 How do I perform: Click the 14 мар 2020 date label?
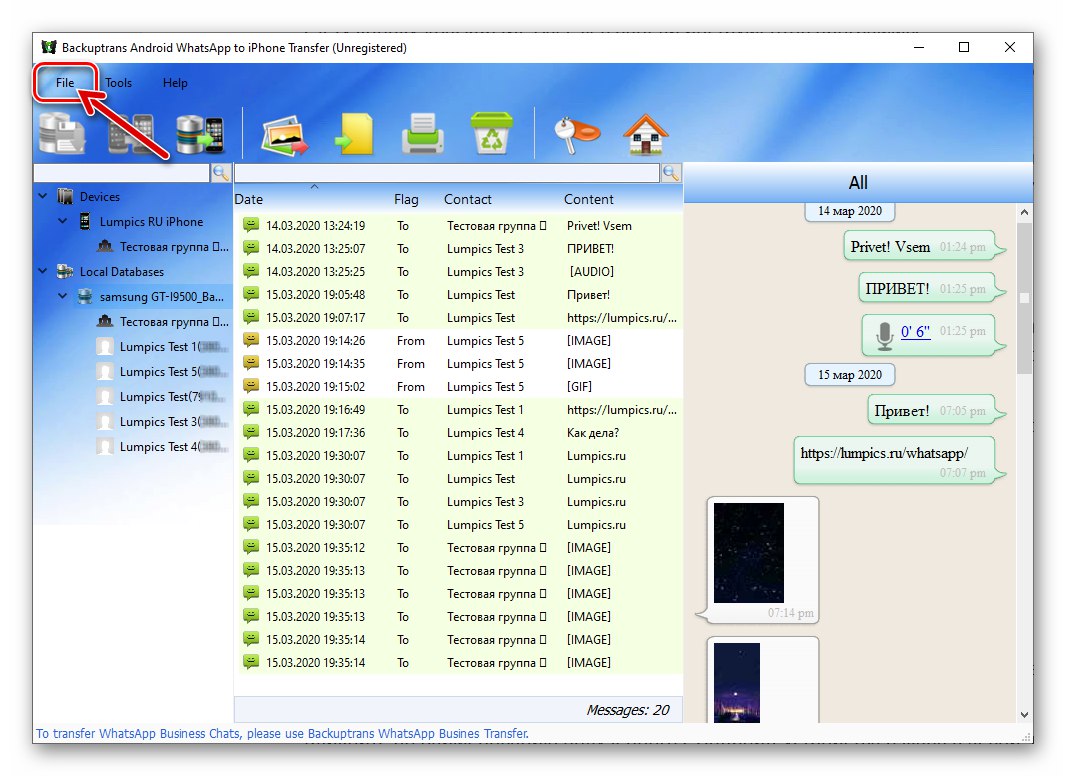click(849, 211)
